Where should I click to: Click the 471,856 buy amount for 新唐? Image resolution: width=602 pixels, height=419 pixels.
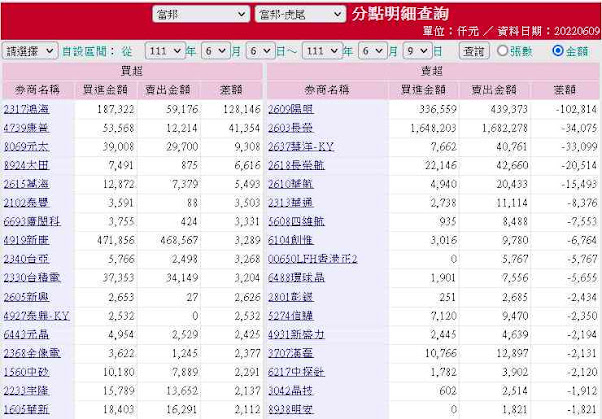(x=116, y=240)
